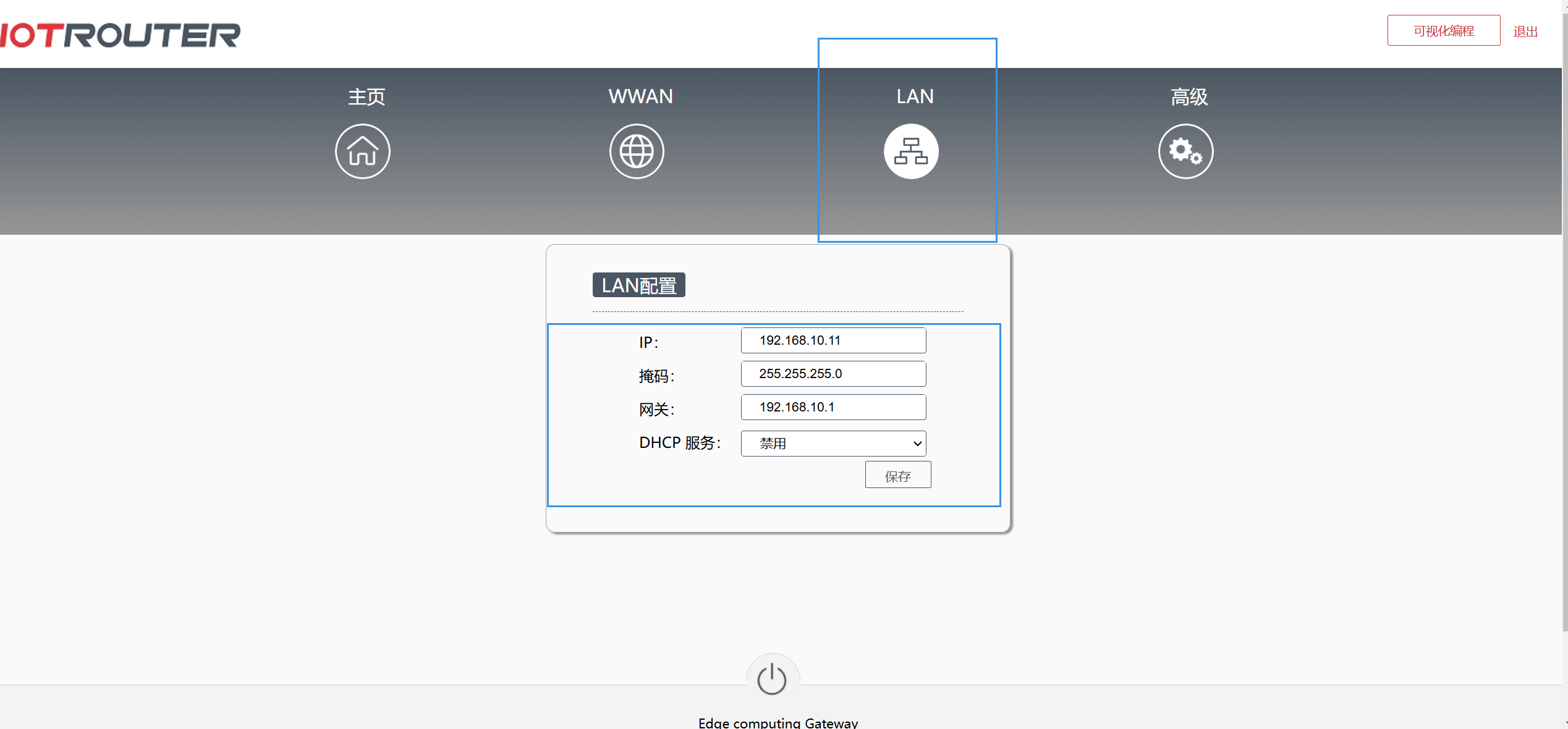
Task: Click the advanced settings gears icon
Action: point(1185,151)
